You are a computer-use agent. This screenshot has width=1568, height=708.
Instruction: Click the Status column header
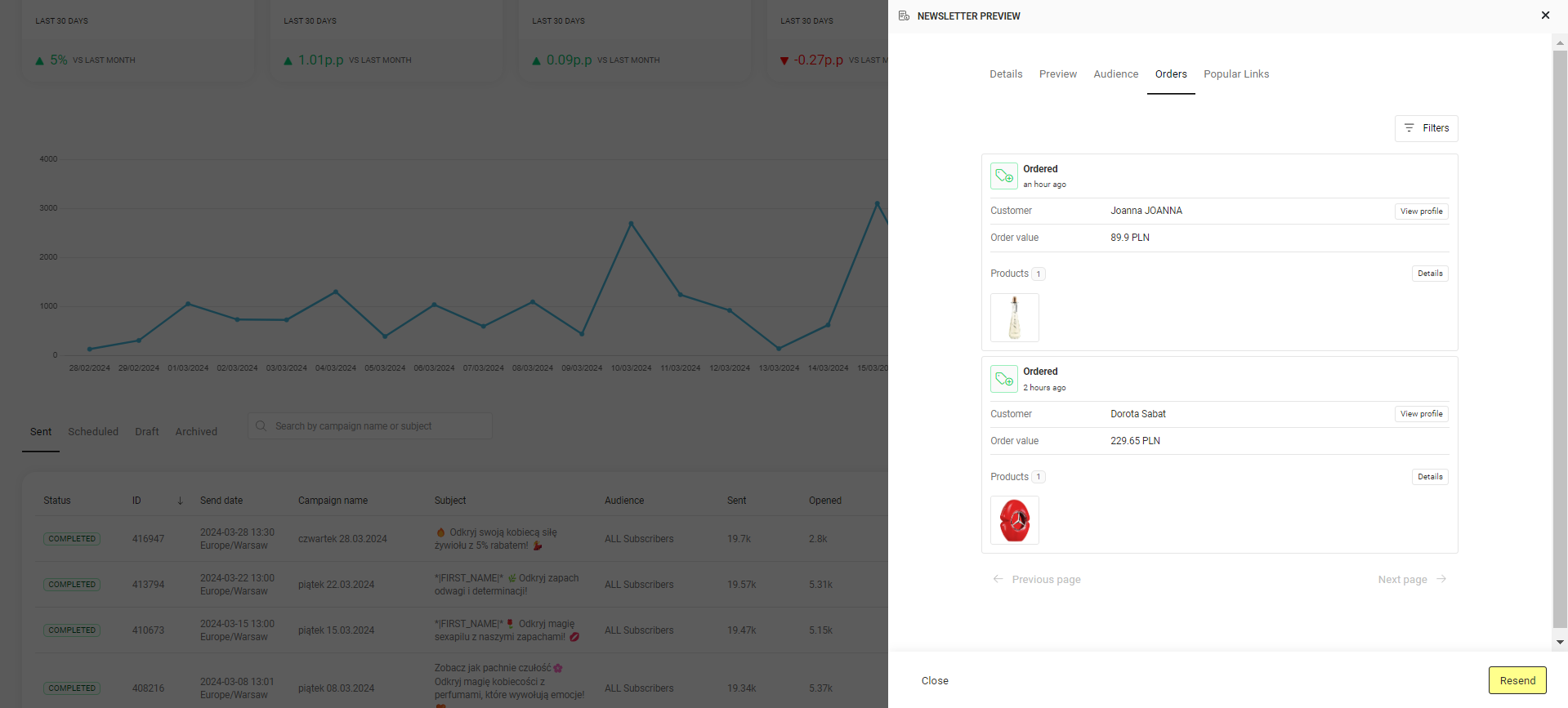tap(57, 501)
